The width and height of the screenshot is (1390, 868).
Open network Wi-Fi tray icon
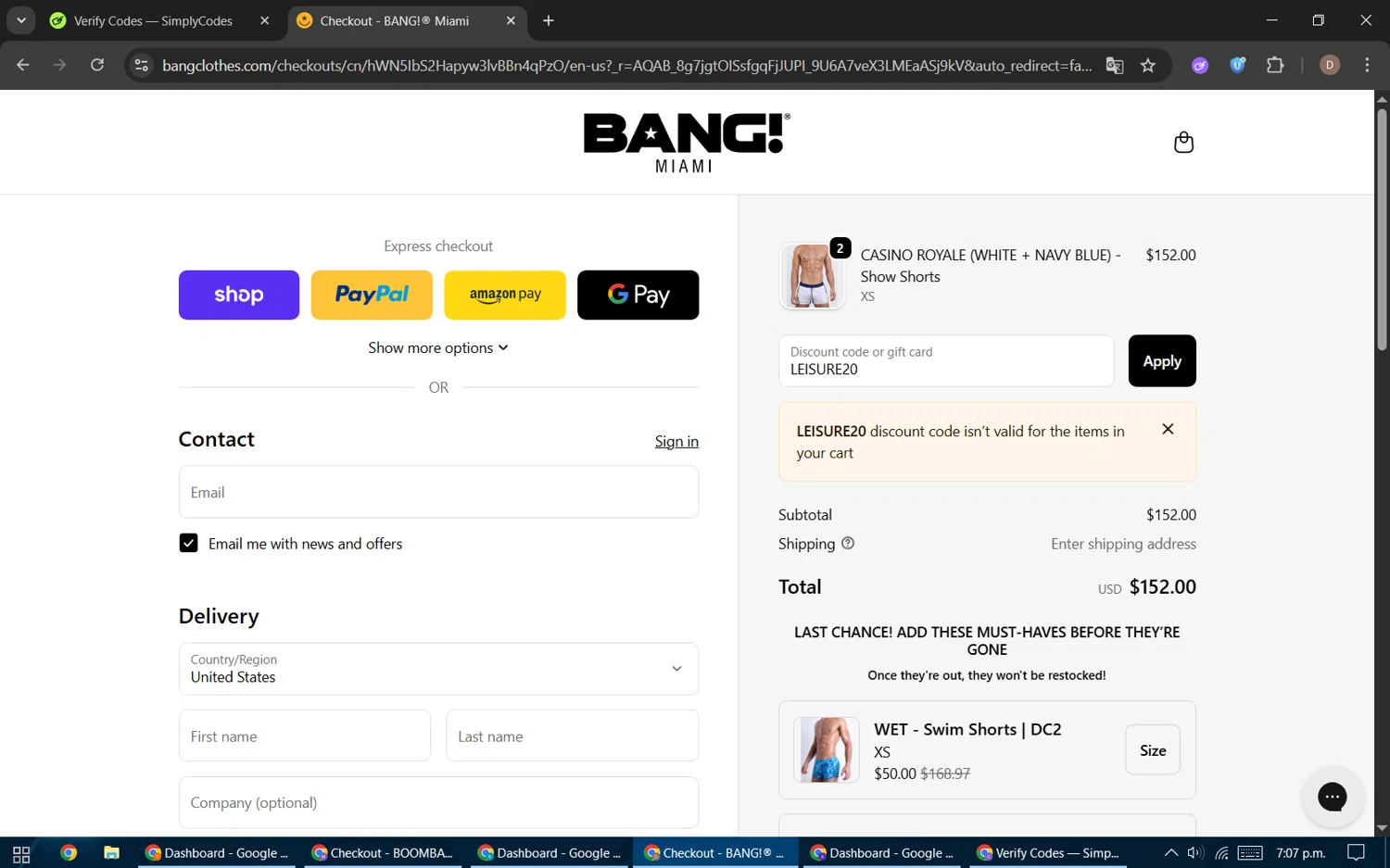tap(1221, 853)
